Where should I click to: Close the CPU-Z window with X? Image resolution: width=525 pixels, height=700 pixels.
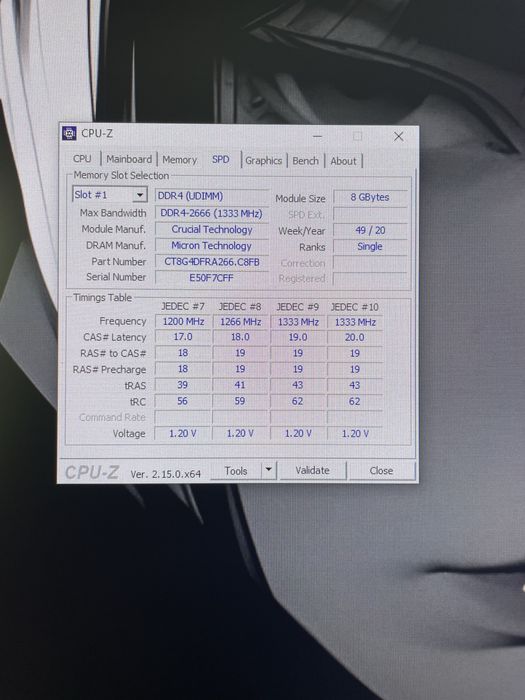click(399, 137)
